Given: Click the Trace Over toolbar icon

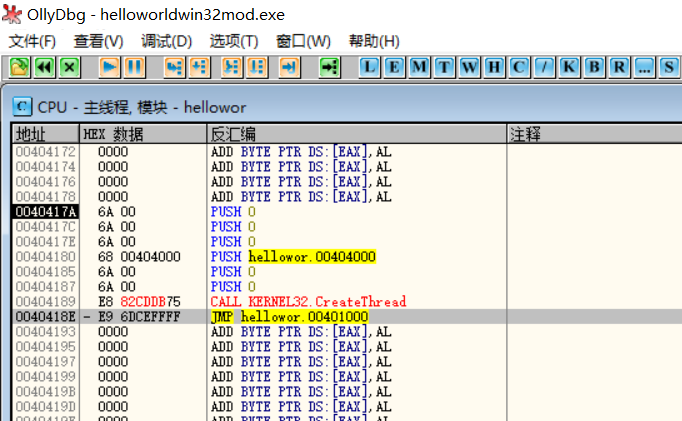Looking at the screenshot, I should tap(257, 67).
